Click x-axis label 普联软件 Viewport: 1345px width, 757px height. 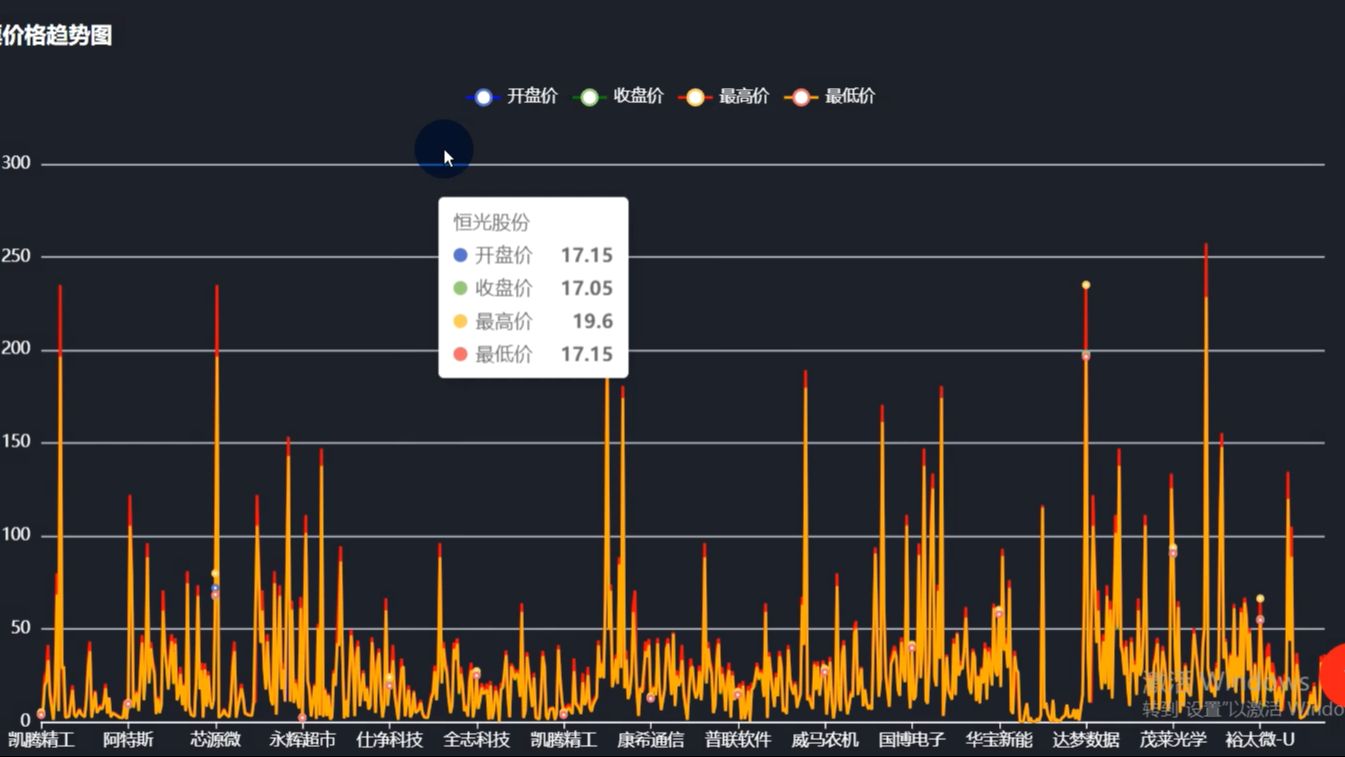pos(738,740)
